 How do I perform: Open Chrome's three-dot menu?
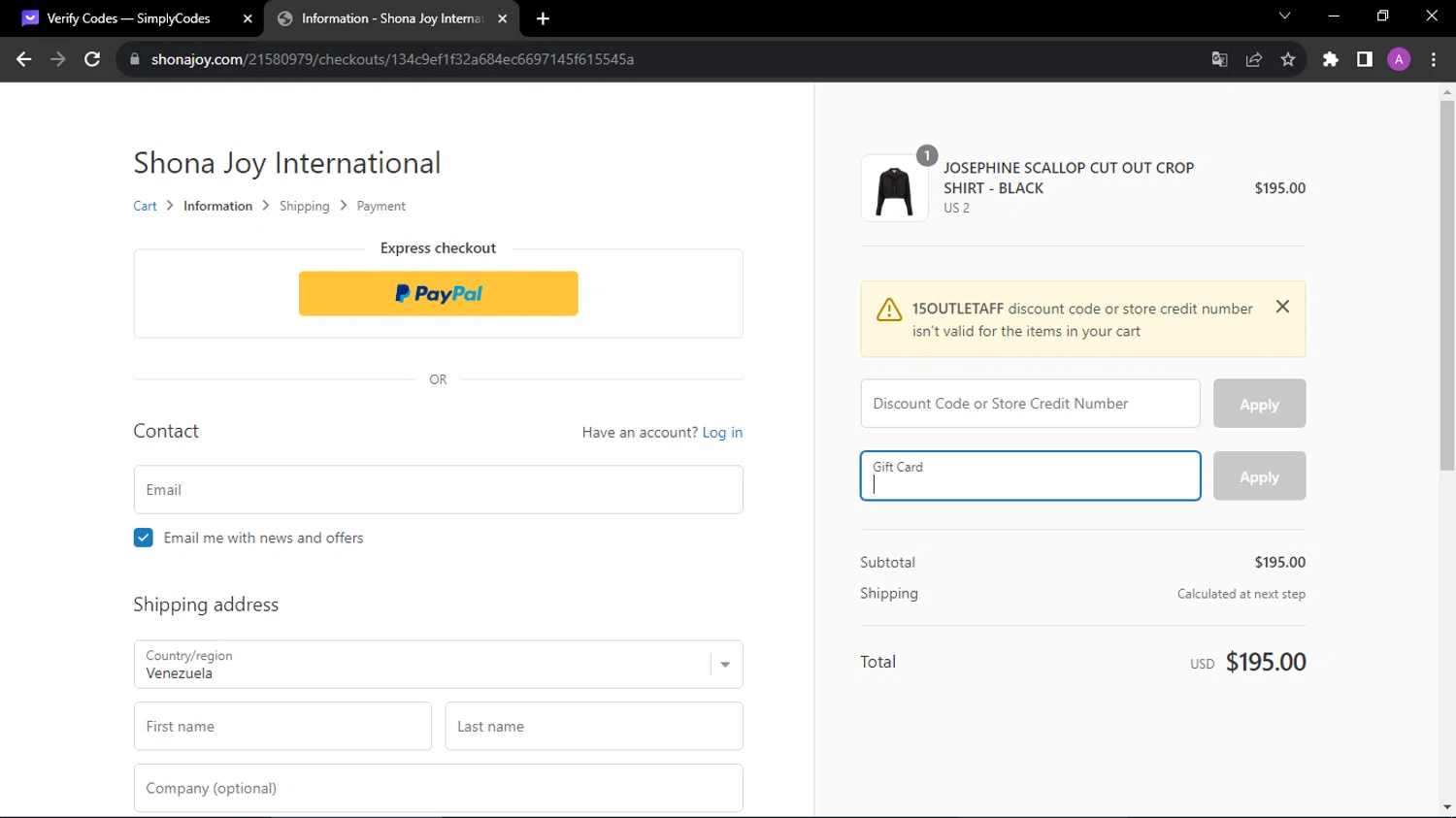point(1434,59)
